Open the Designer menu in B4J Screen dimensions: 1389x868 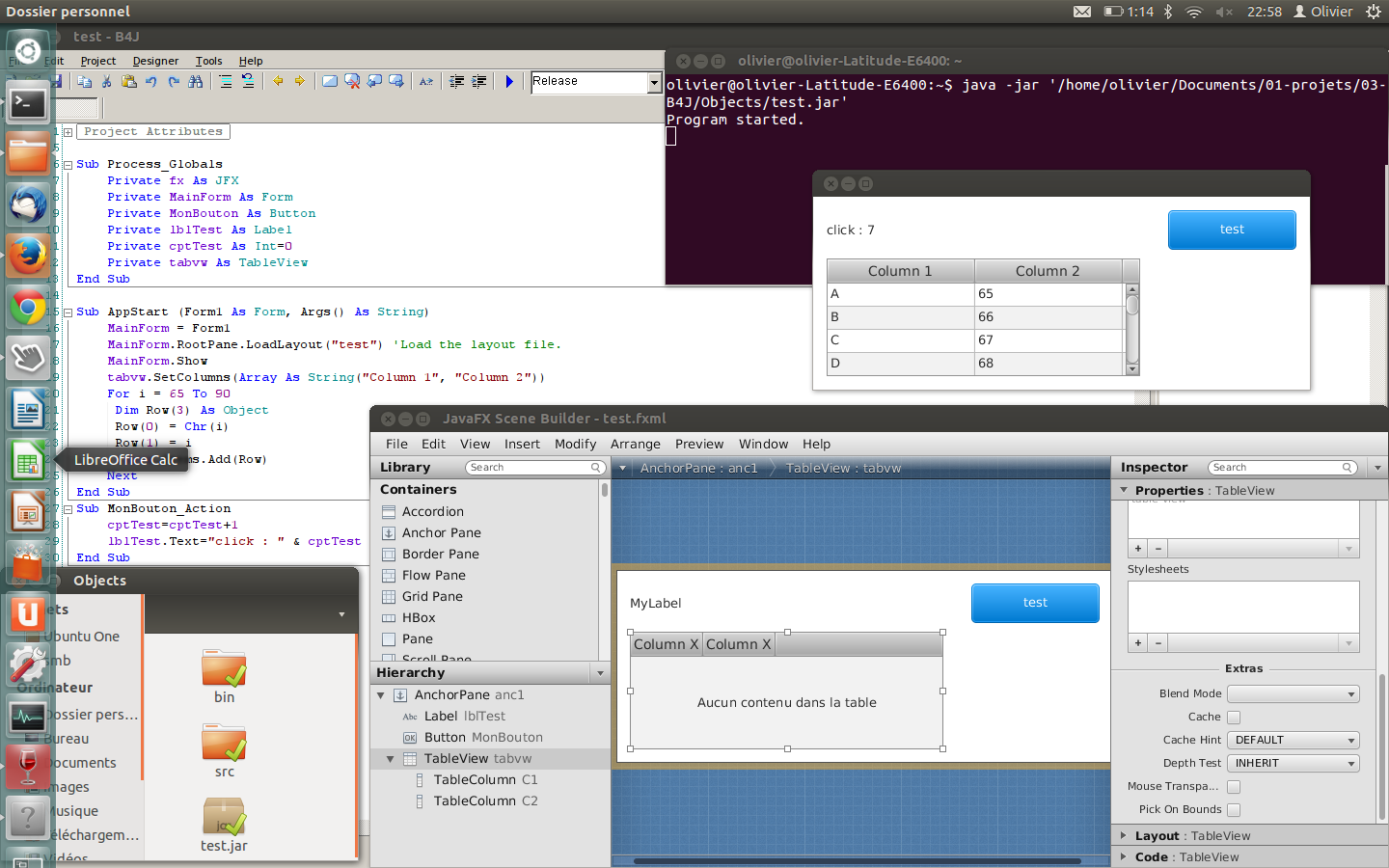coord(155,61)
